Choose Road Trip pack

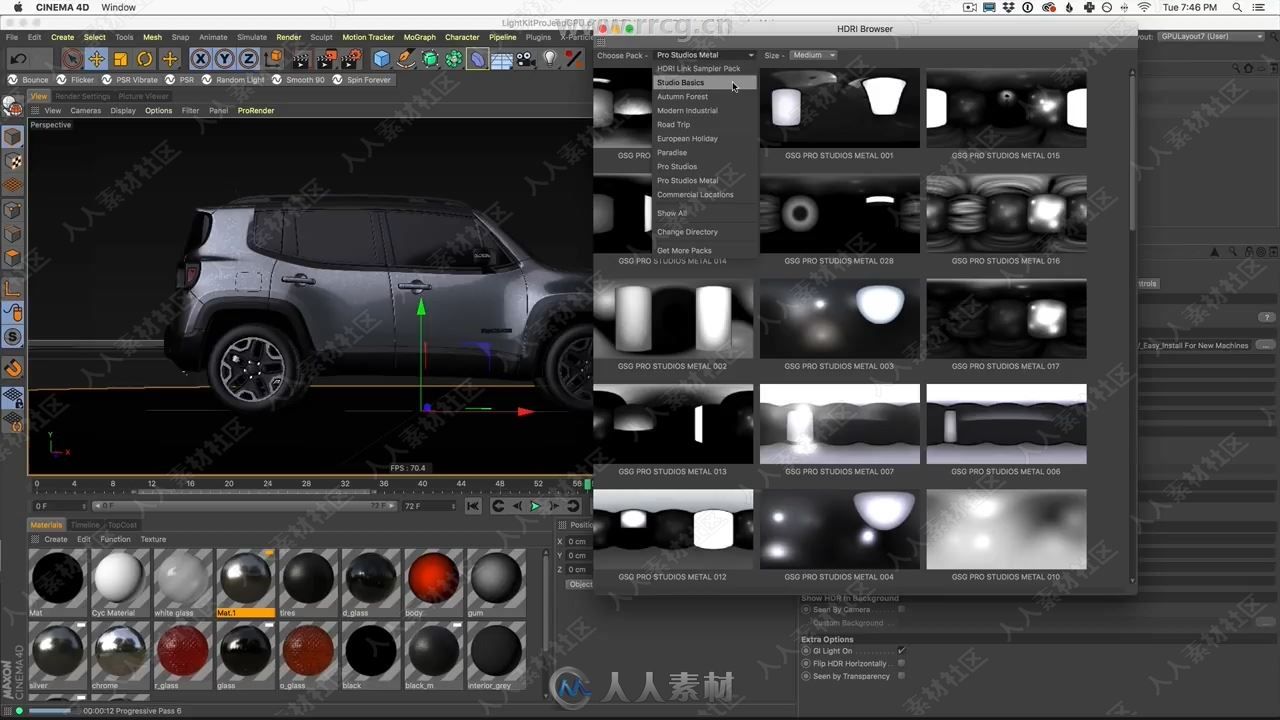tap(704, 125)
